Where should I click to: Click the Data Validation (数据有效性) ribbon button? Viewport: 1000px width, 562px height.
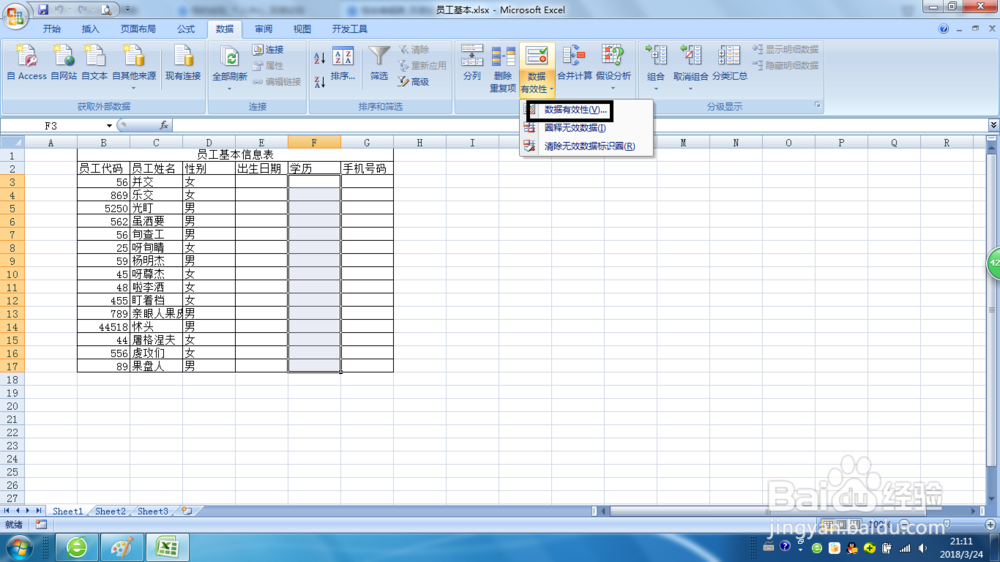[x=536, y=69]
